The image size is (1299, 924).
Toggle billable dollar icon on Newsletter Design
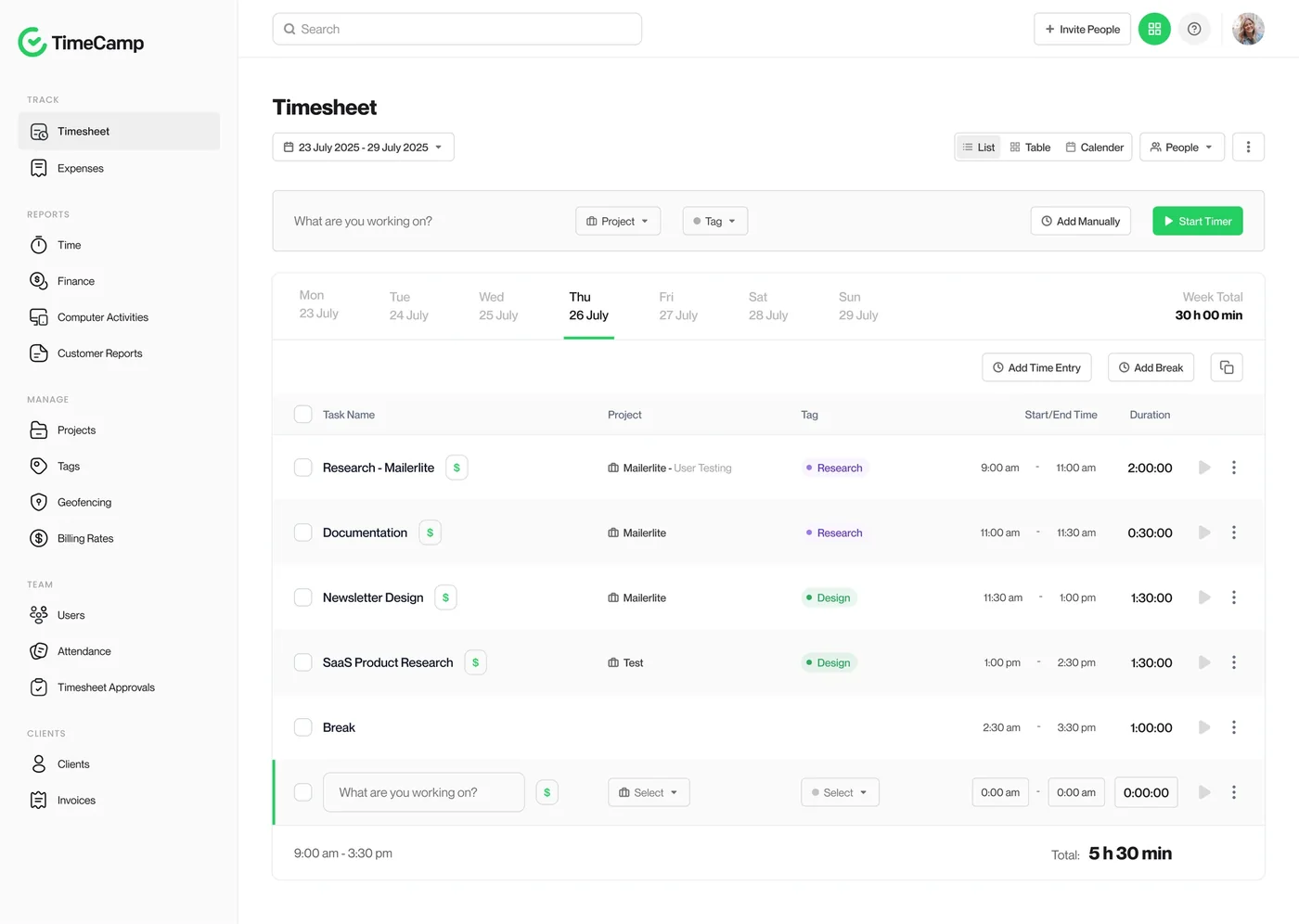click(445, 597)
